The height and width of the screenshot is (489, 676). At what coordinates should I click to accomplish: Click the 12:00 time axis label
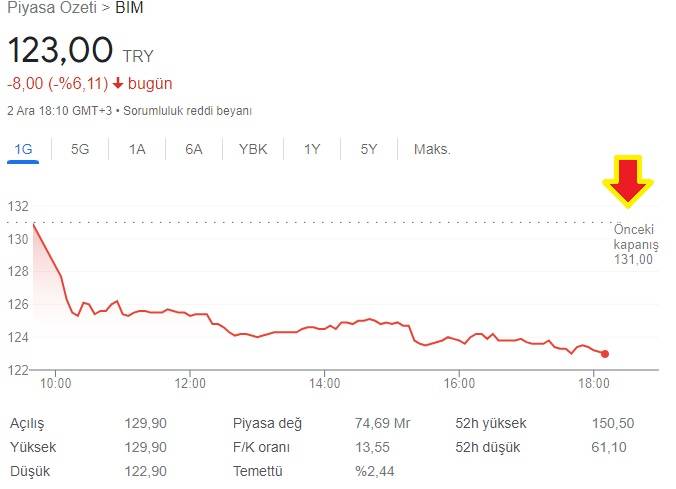click(x=190, y=383)
